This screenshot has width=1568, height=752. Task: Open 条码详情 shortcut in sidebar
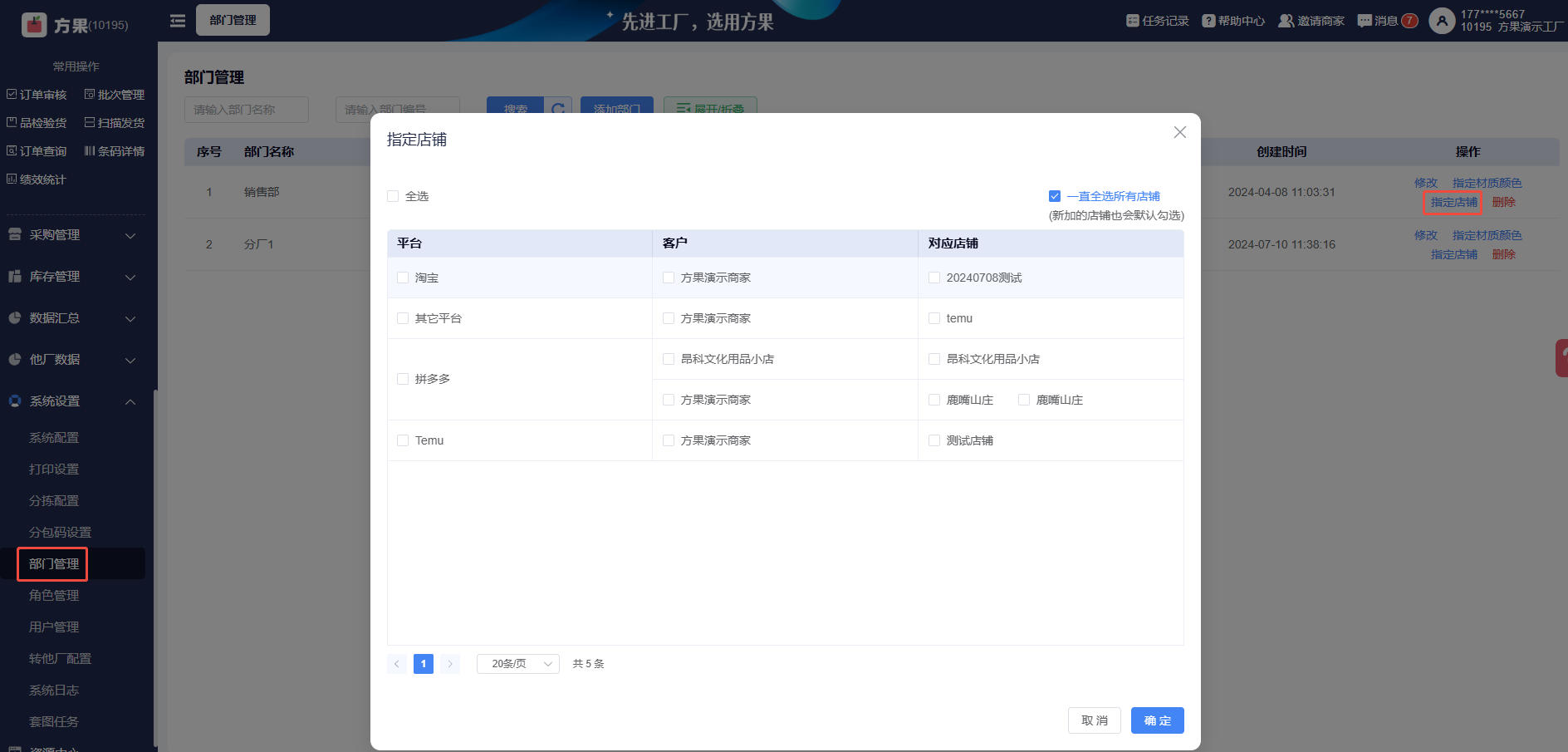click(x=115, y=151)
